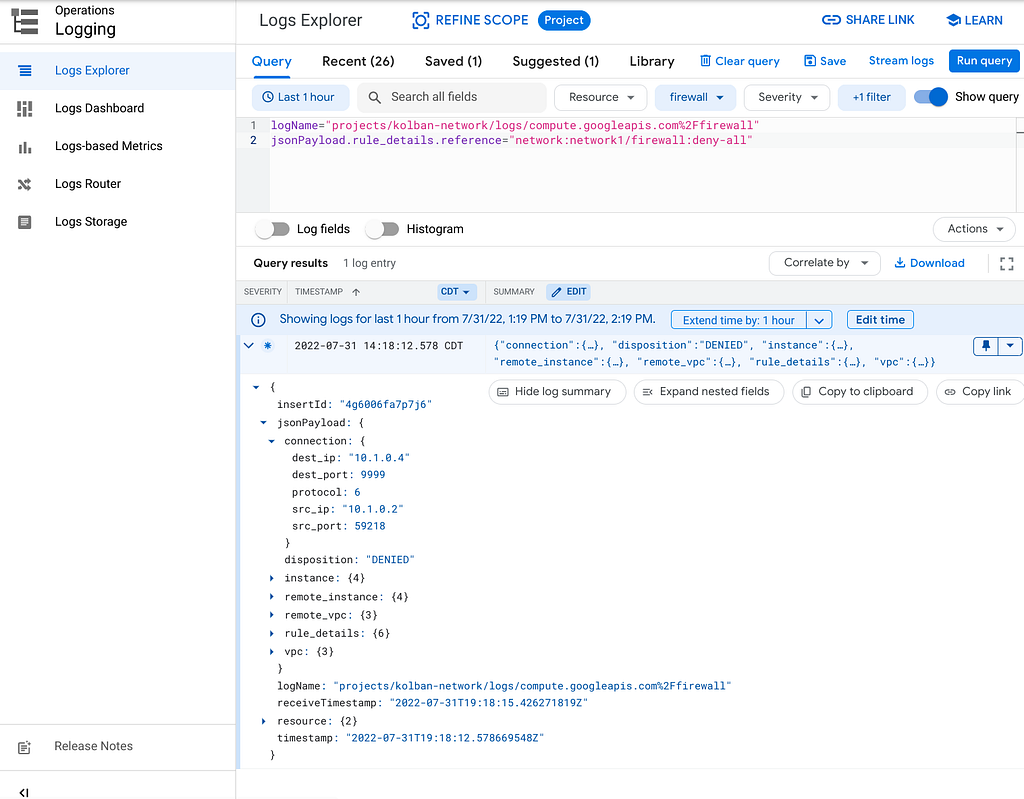
Task: Open the Operations Logging product icon
Action: coord(25,21)
